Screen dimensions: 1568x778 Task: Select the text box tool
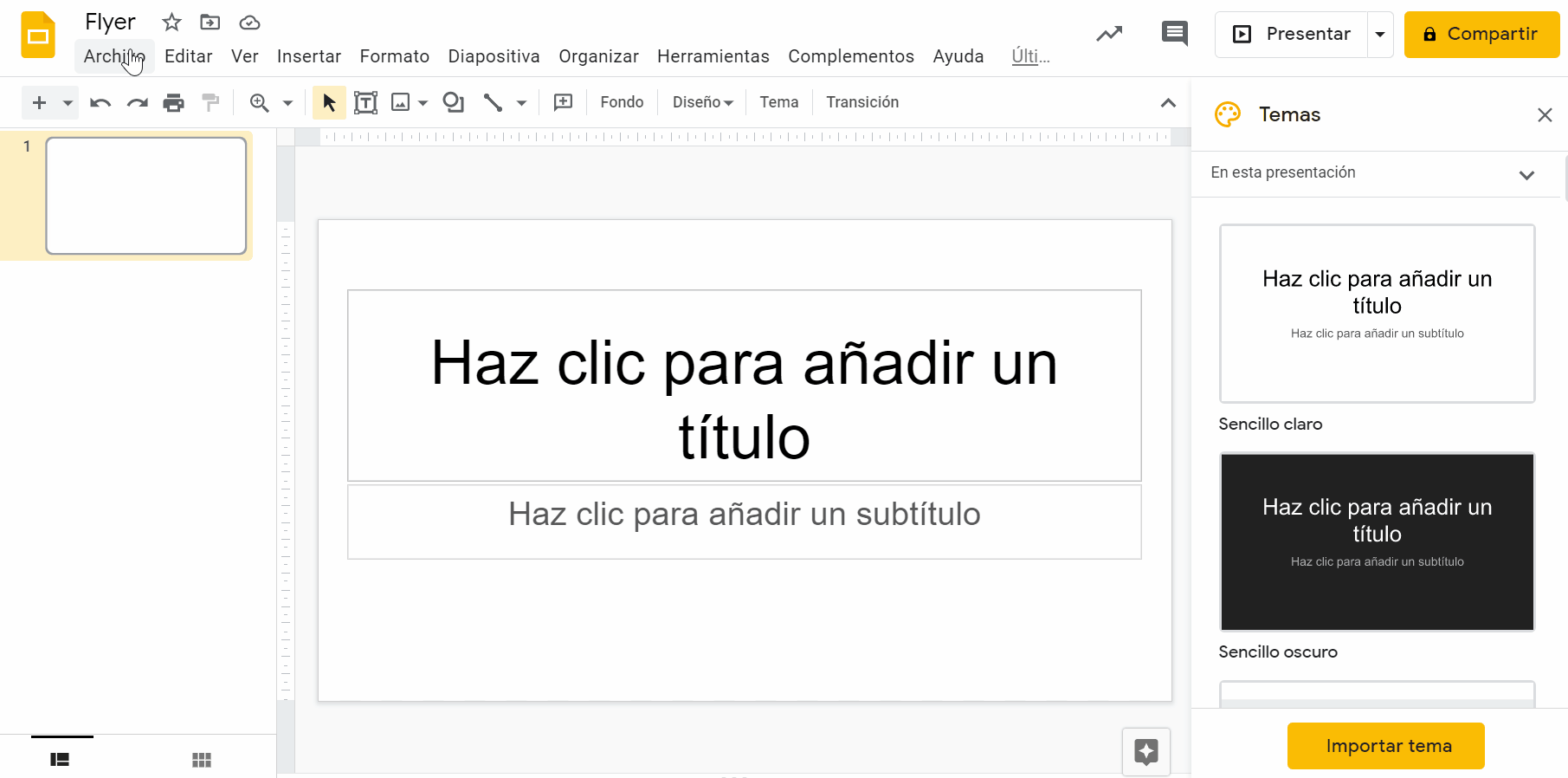(365, 103)
